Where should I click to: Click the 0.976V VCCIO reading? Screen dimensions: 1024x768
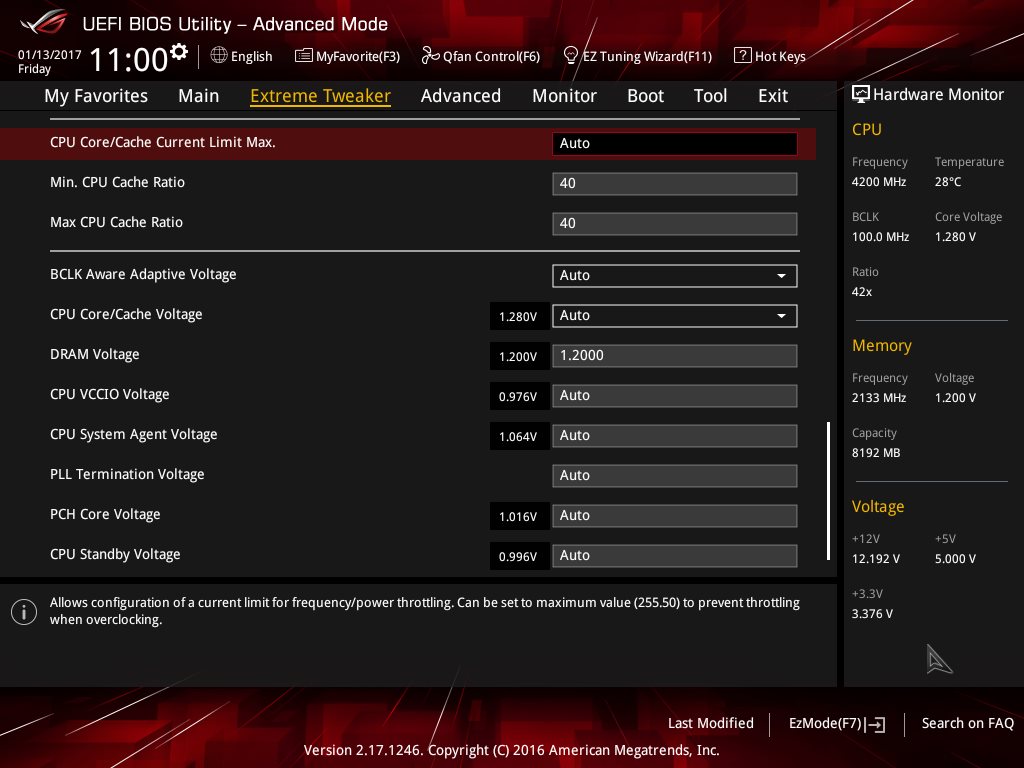[519, 396]
